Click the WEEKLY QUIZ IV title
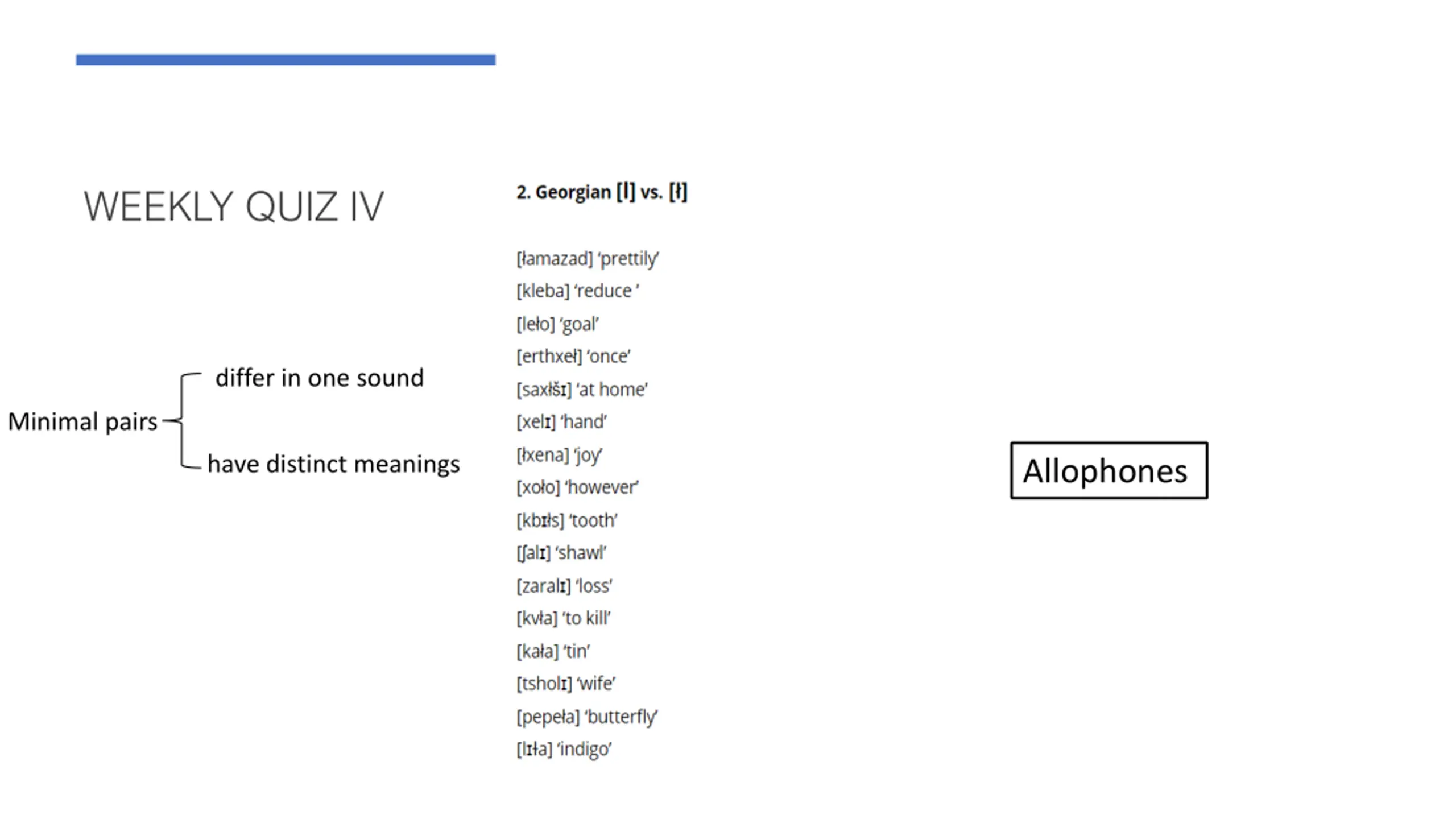1456x819 pixels. 234,206
